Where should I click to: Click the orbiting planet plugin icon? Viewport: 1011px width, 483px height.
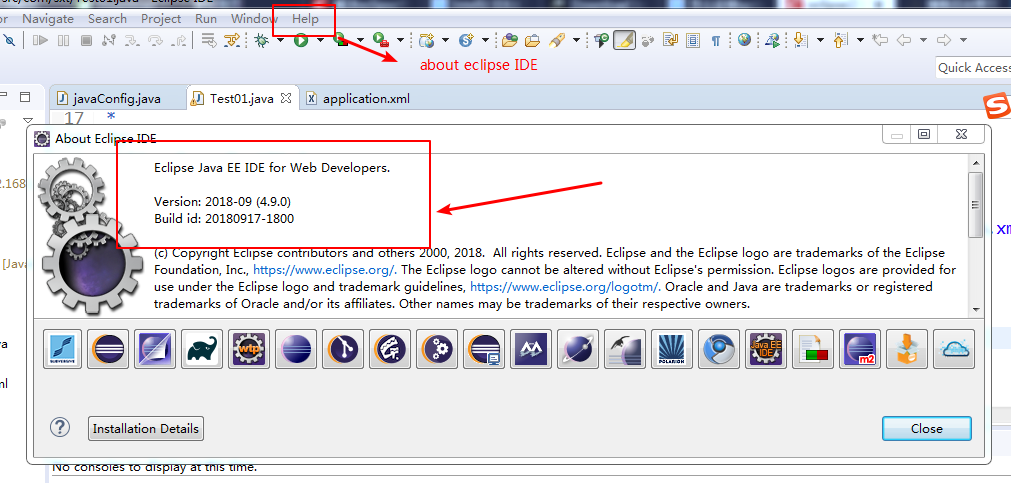[x=578, y=349]
